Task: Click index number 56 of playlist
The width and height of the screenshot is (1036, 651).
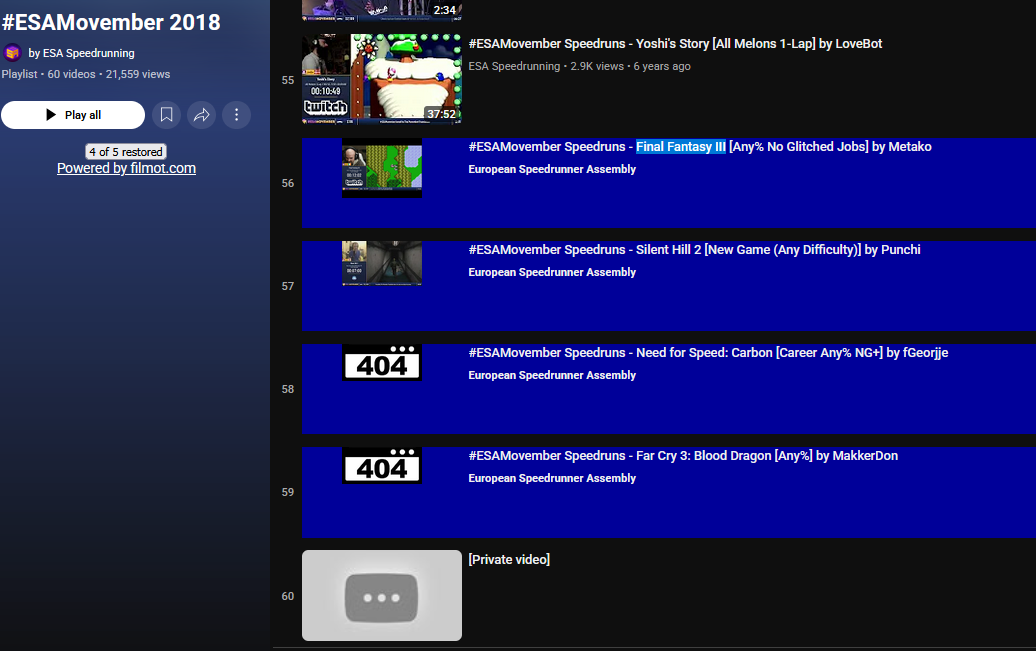Action: coord(288,183)
